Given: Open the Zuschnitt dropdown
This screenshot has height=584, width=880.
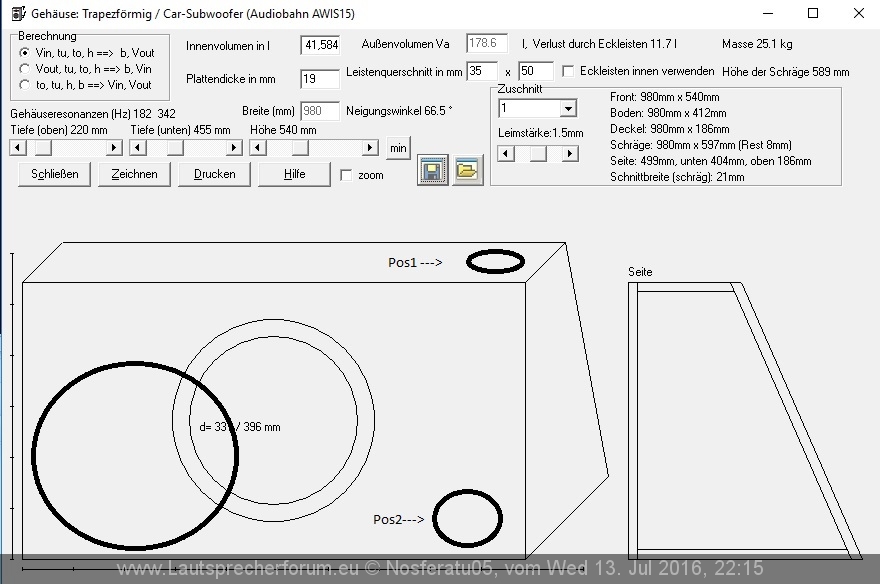Looking at the screenshot, I should click(x=568, y=108).
